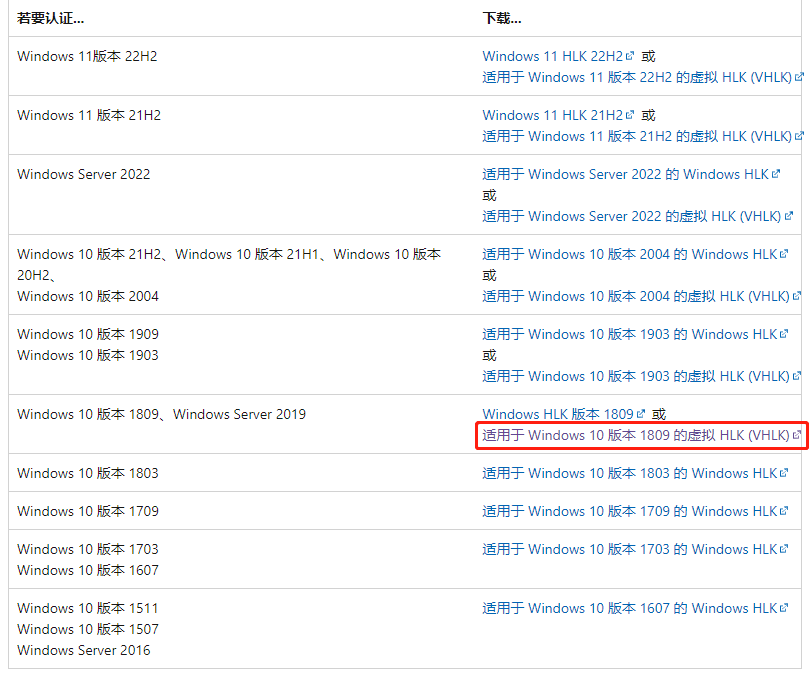This screenshot has width=810, height=677.
Task: Open 适用于 Windows 10 版本 1903 的虚拟 HLK link
Action: (x=635, y=375)
